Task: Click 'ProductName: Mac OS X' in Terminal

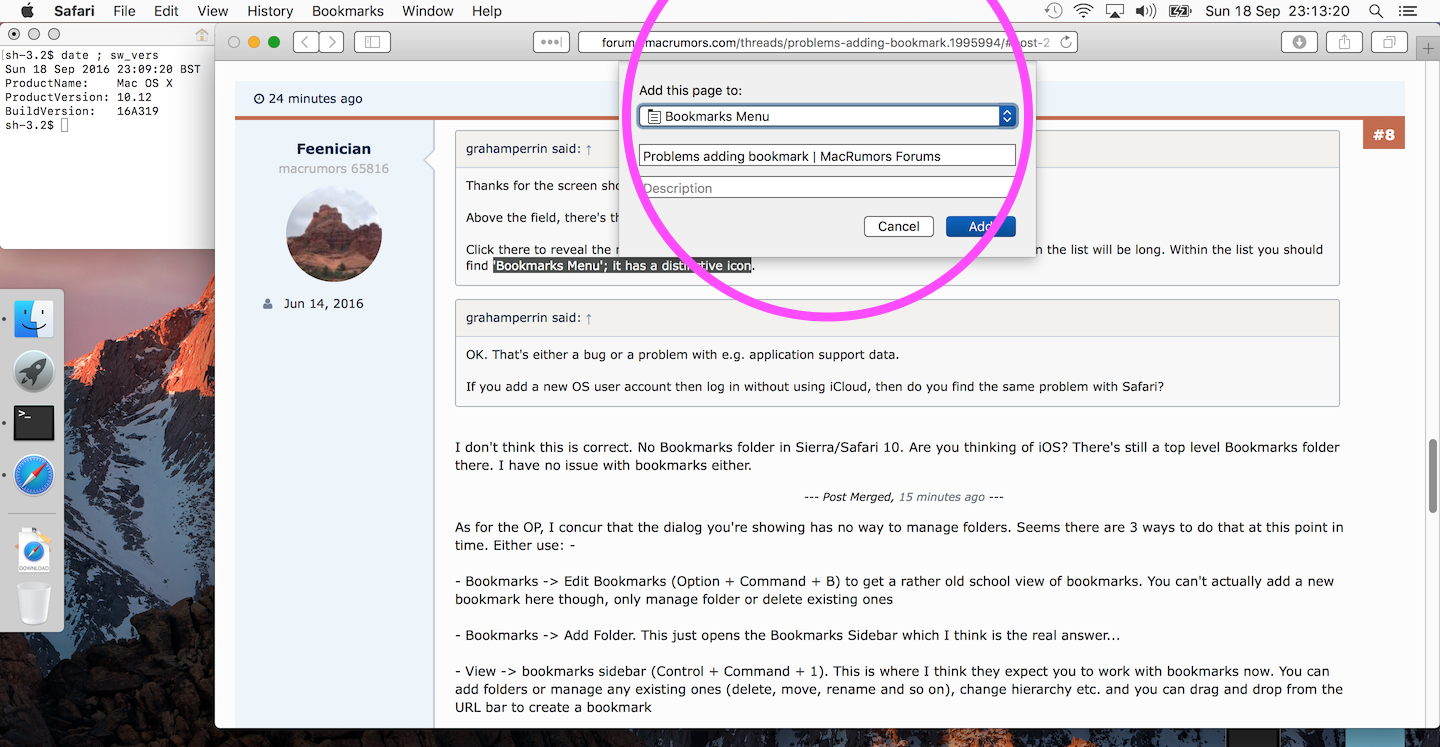Action: click(89, 83)
